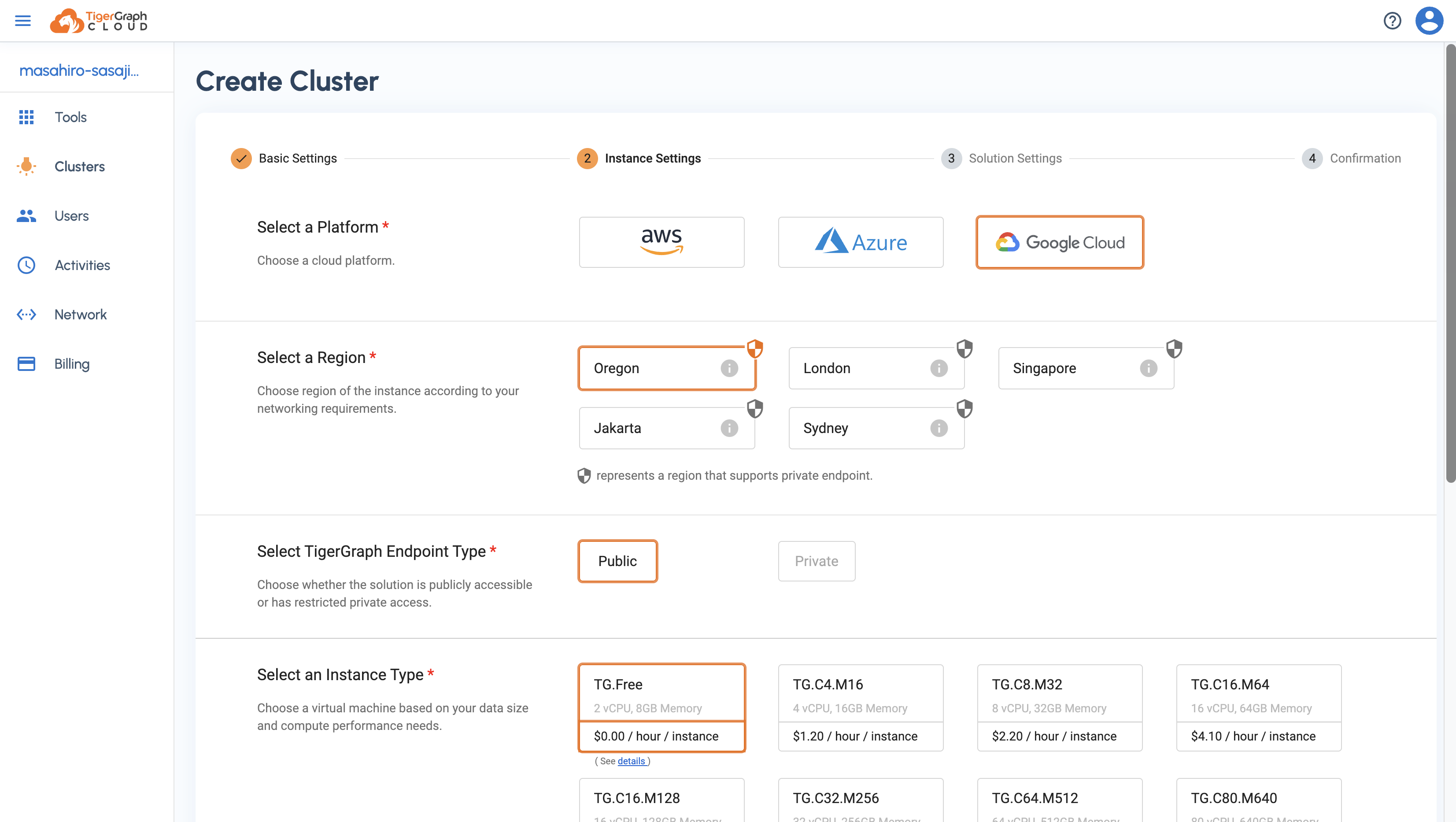Open the user account avatar
Screen dimensions: 1456x822
point(1429,21)
